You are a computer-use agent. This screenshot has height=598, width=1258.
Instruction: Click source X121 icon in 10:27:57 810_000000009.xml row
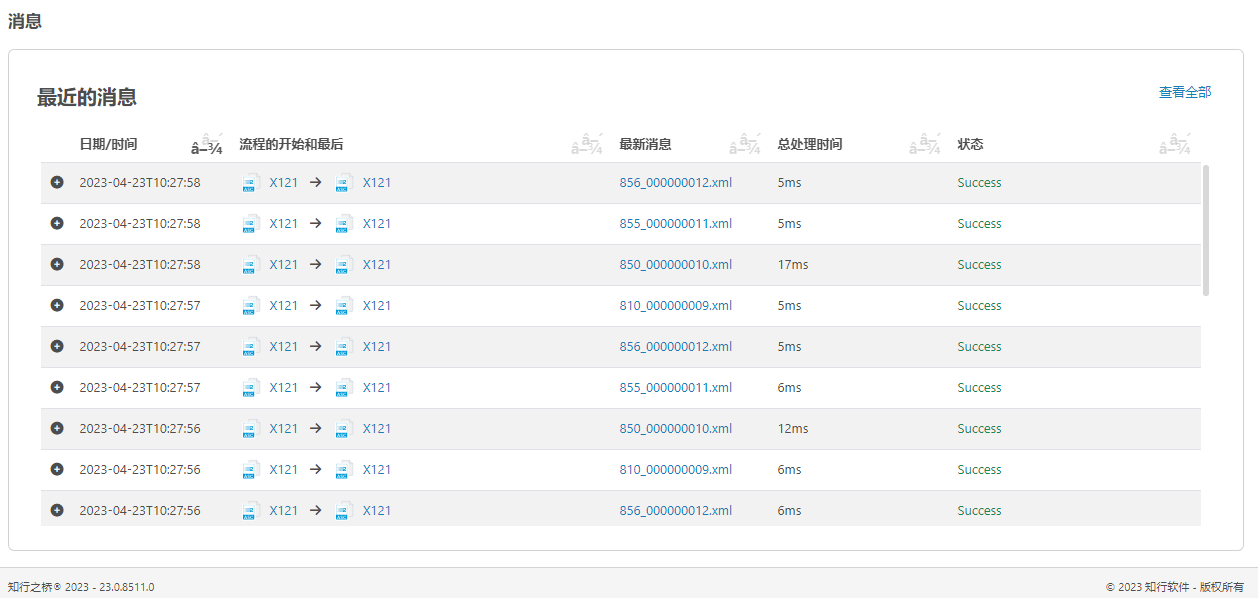click(251, 306)
